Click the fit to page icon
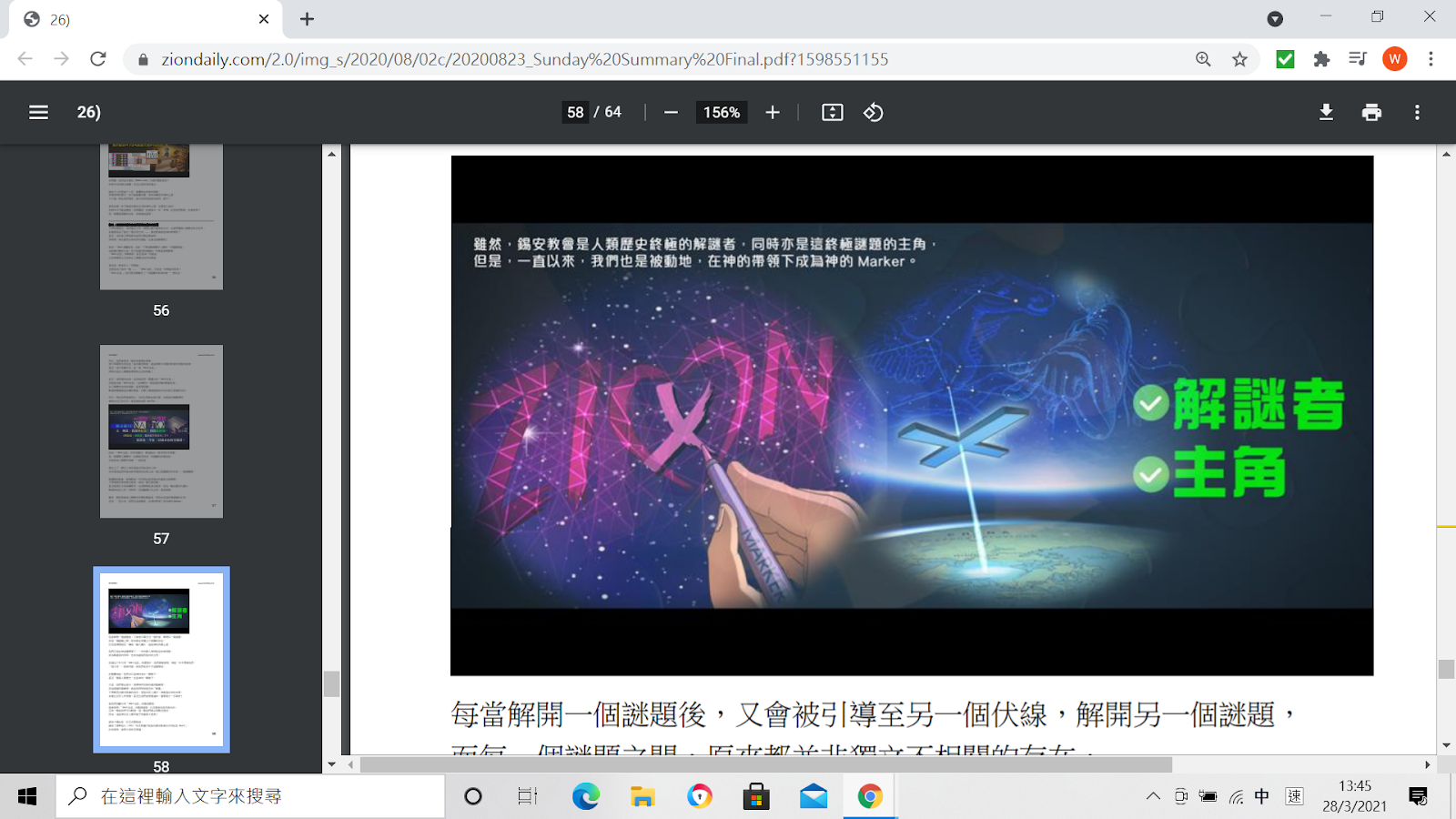The width and height of the screenshot is (1456, 819). [833, 112]
